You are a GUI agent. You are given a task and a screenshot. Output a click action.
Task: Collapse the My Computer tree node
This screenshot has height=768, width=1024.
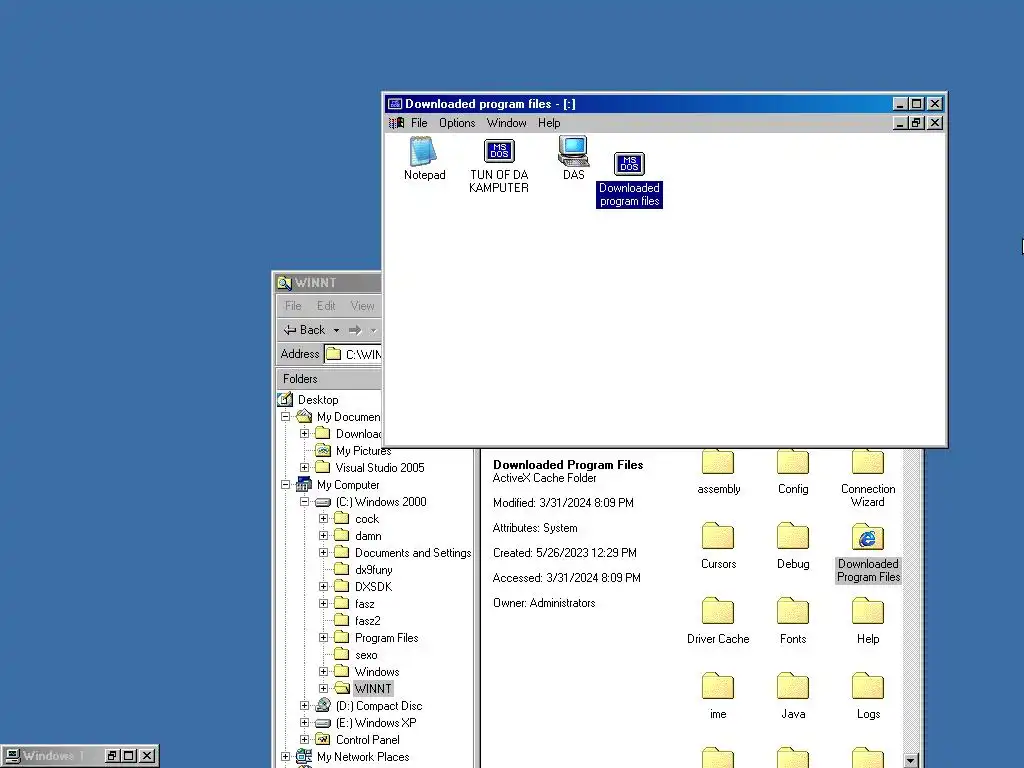point(285,485)
